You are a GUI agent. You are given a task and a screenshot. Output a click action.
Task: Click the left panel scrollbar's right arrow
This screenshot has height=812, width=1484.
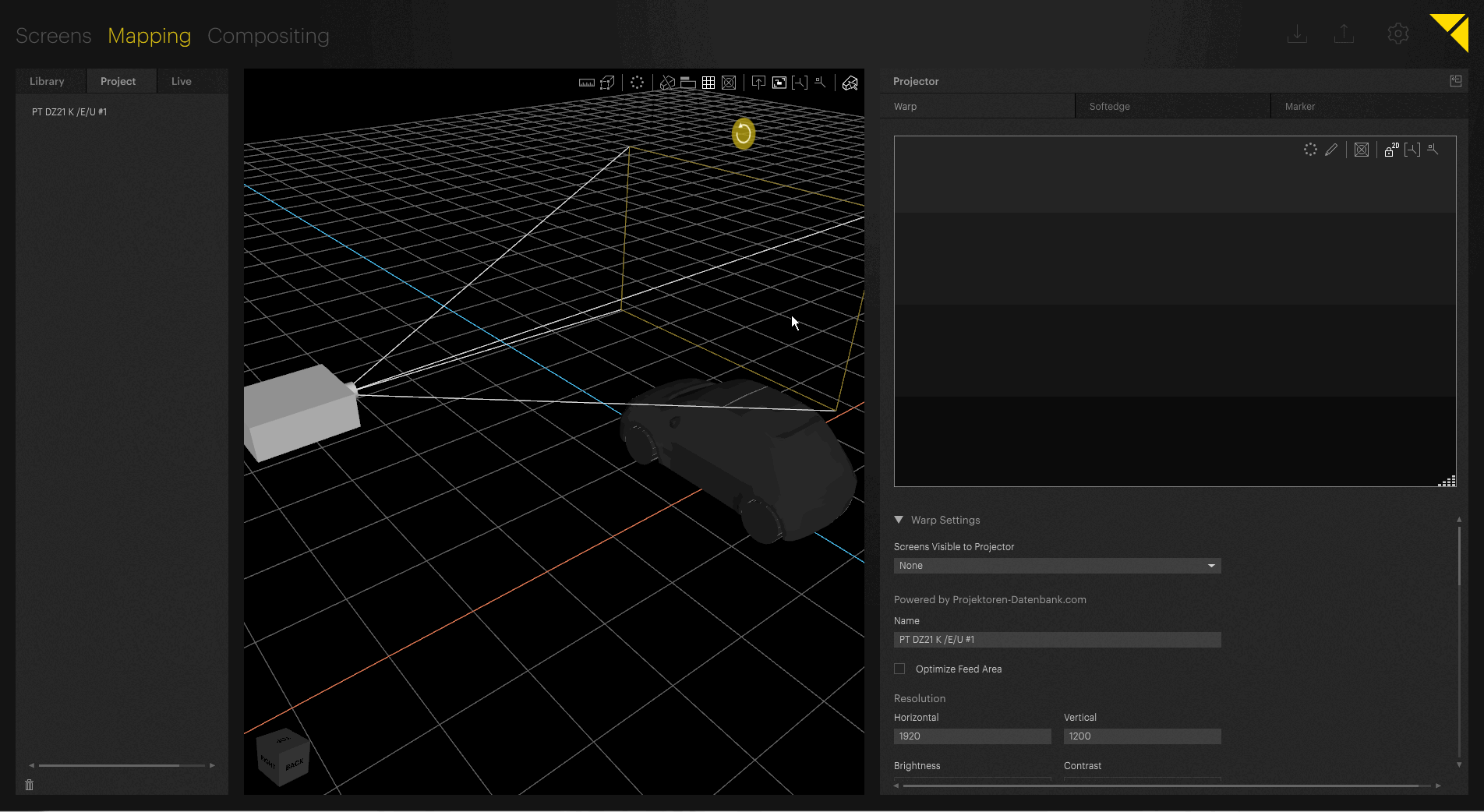[x=212, y=765]
